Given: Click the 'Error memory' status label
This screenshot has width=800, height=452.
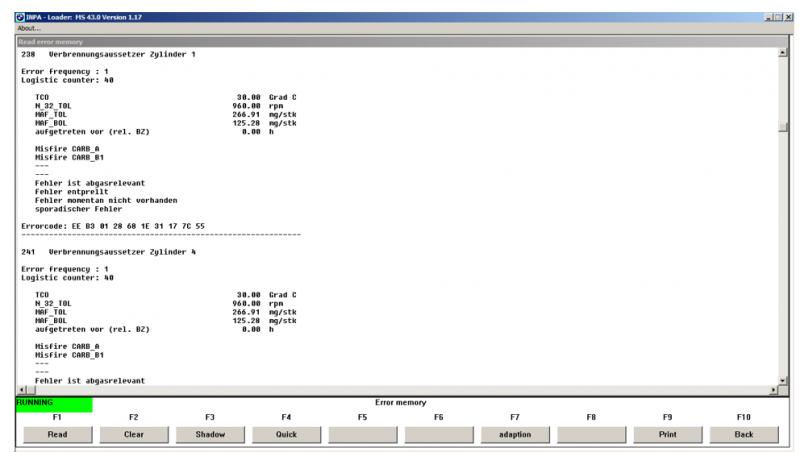Looking at the screenshot, I should click(x=401, y=403).
